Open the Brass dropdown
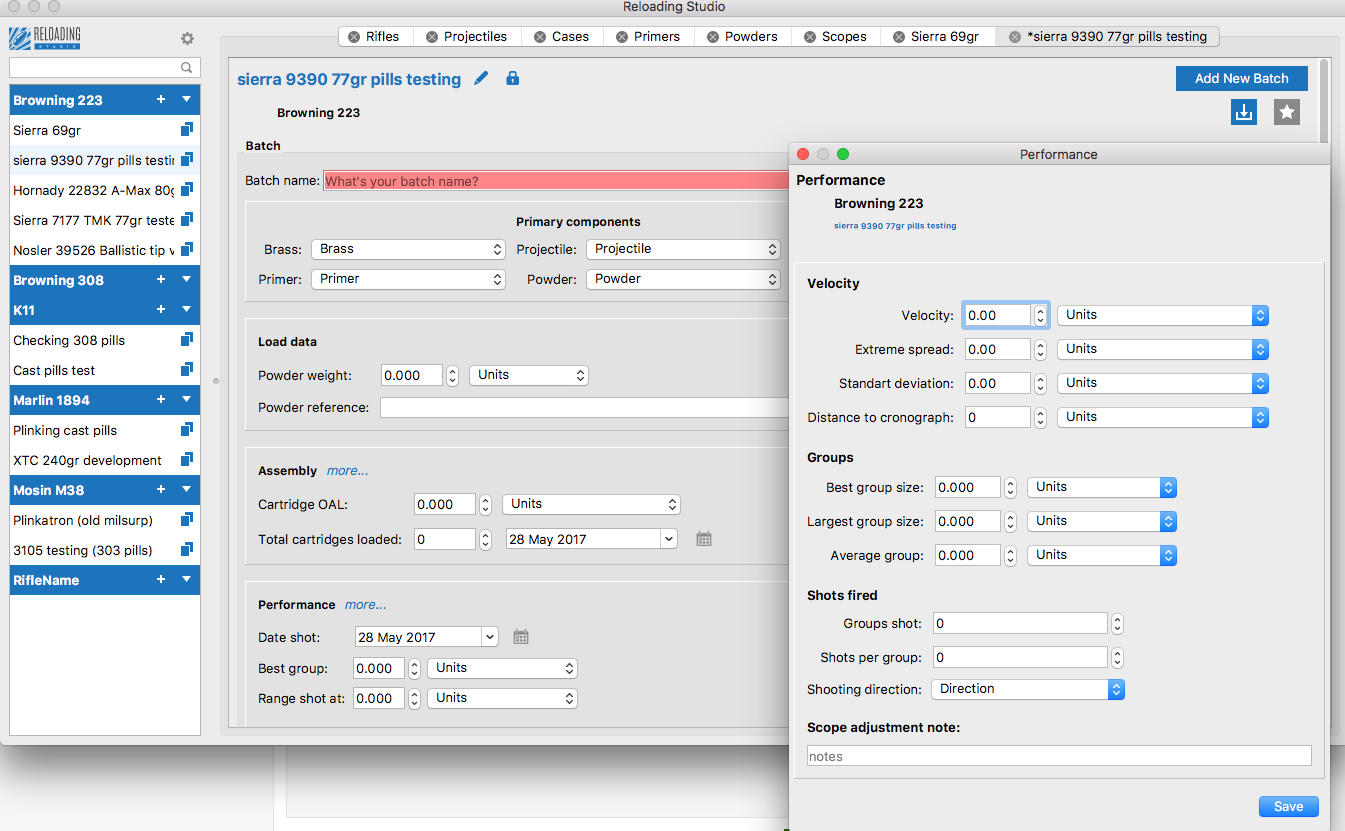 [x=408, y=249]
